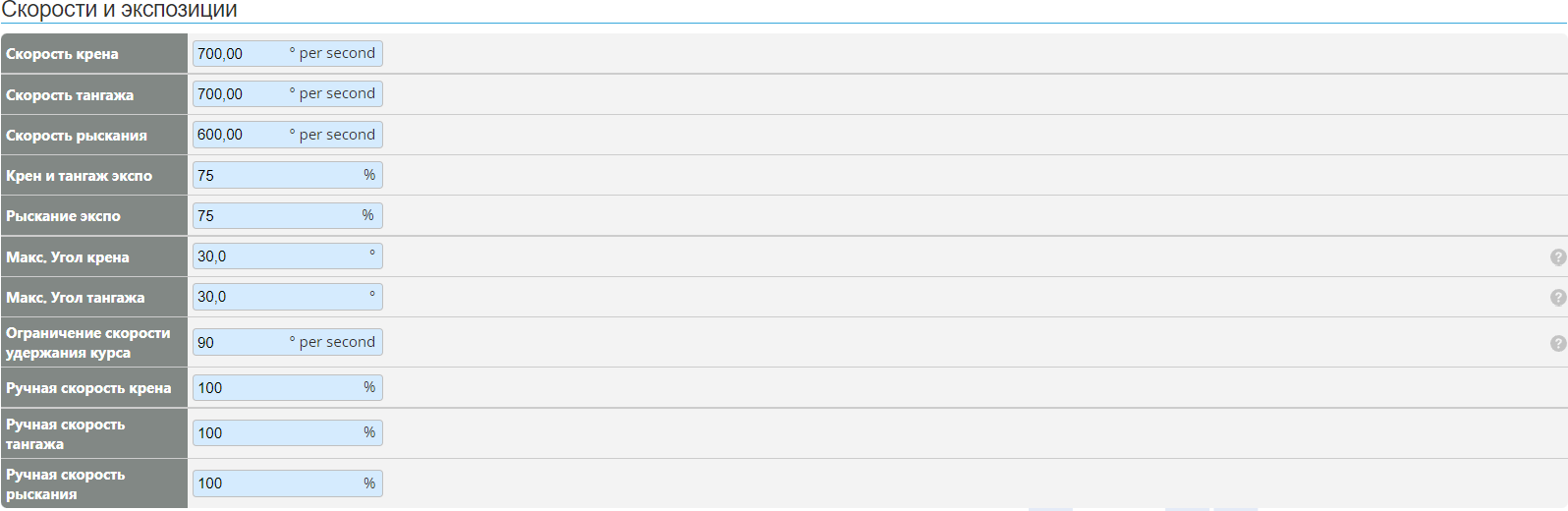This screenshot has width=1568, height=511.
Task: Click the Скорость крена row label
Action: click(62, 54)
